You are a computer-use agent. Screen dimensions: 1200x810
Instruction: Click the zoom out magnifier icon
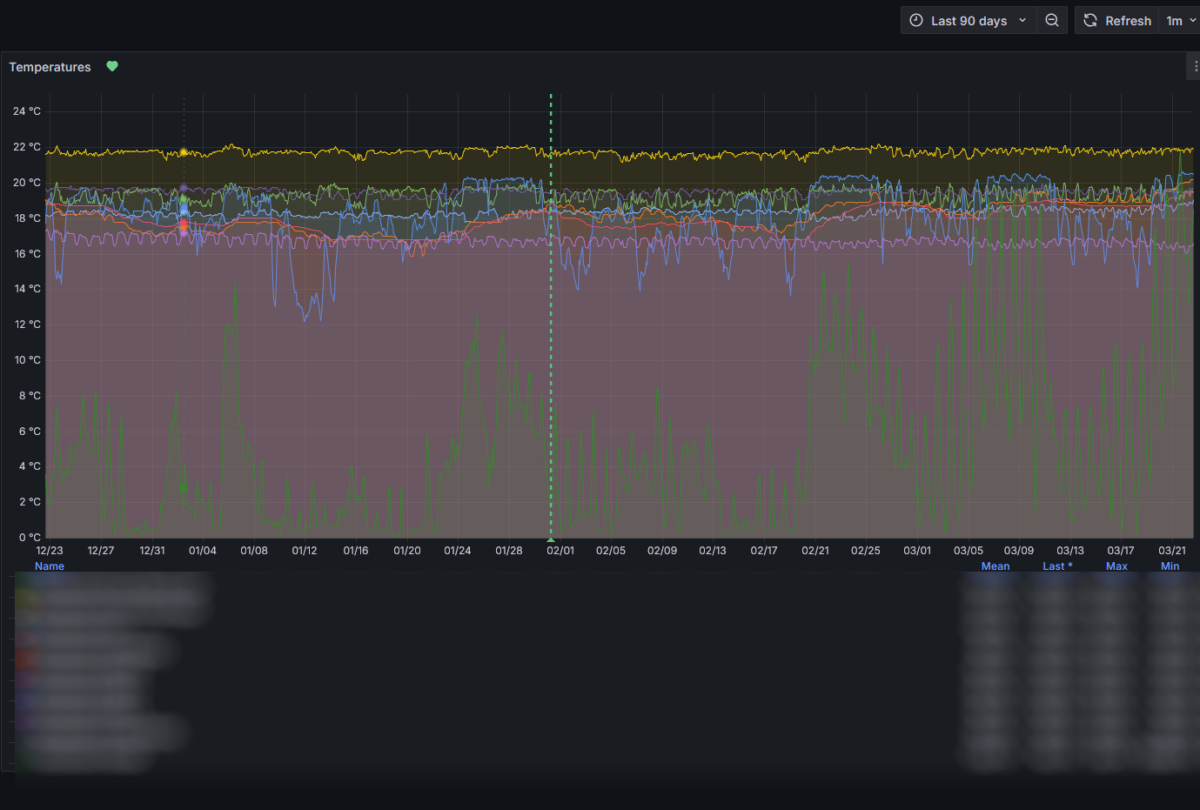[x=1051, y=21]
